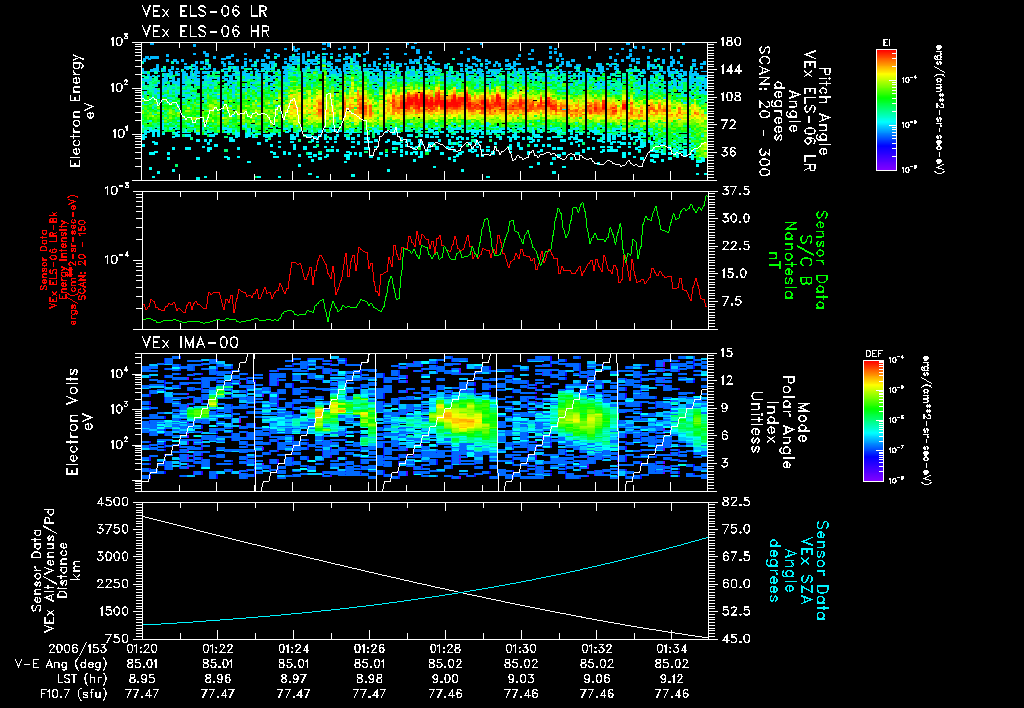Click the '01:28' time tick label
1024x708 pixels.
[445, 650]
